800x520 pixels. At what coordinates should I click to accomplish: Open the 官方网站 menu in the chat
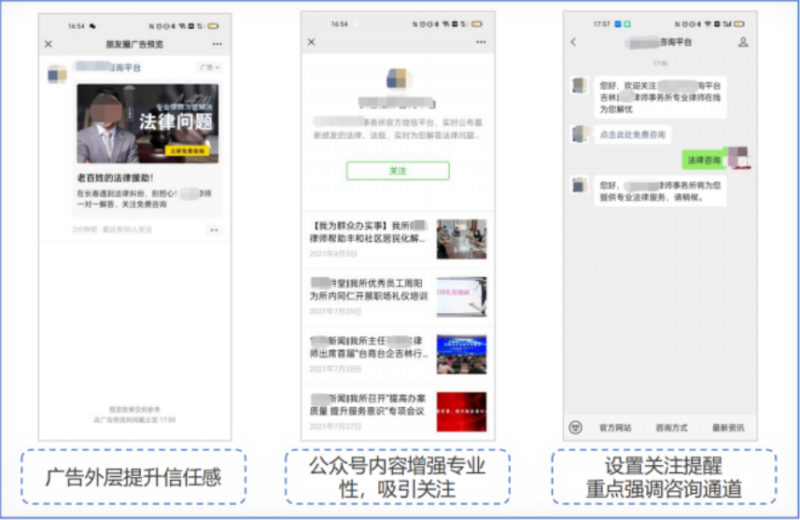[x=616, y=427]
